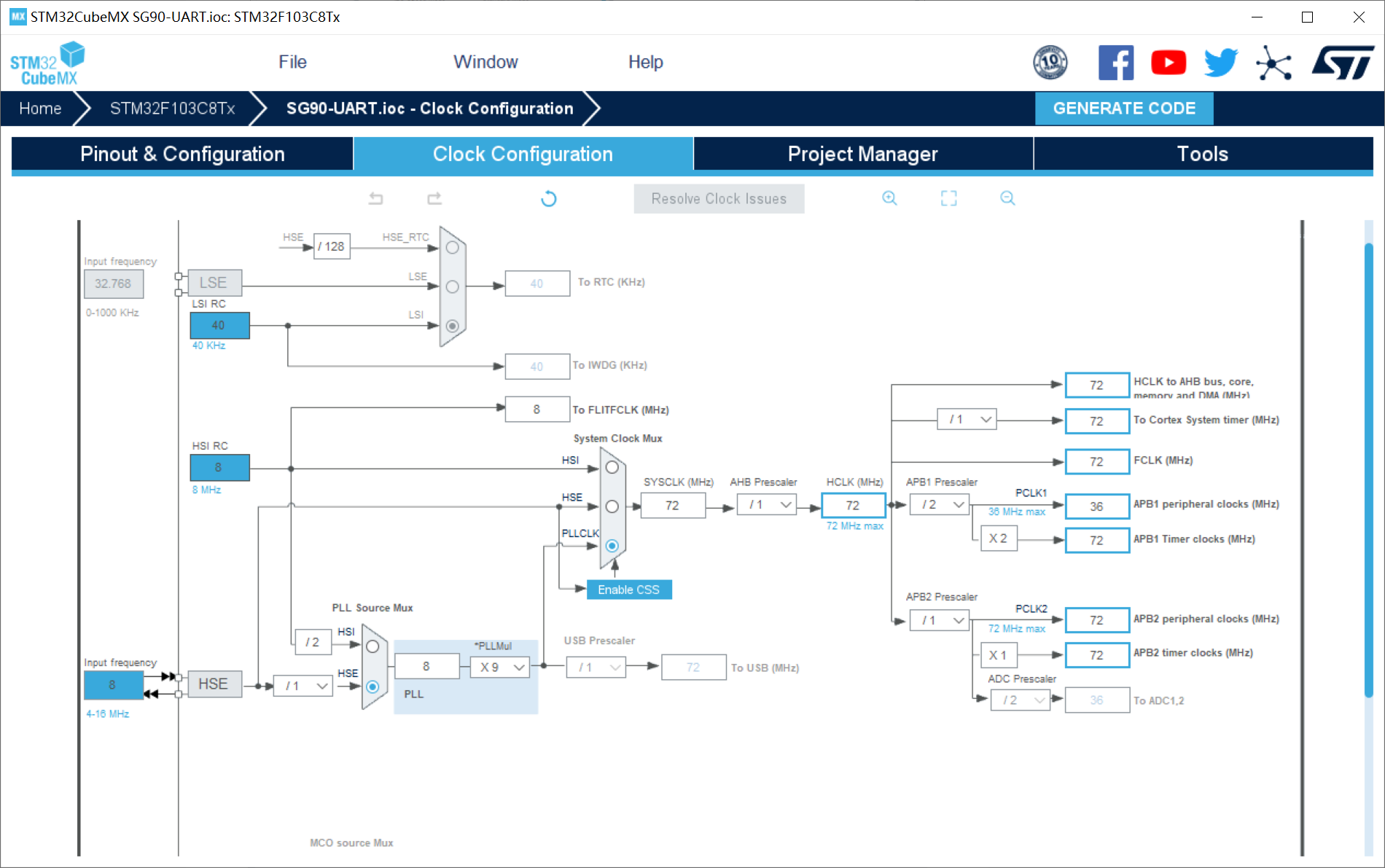Open the Cortex System timer divider dropdown

tap(967, 419)
